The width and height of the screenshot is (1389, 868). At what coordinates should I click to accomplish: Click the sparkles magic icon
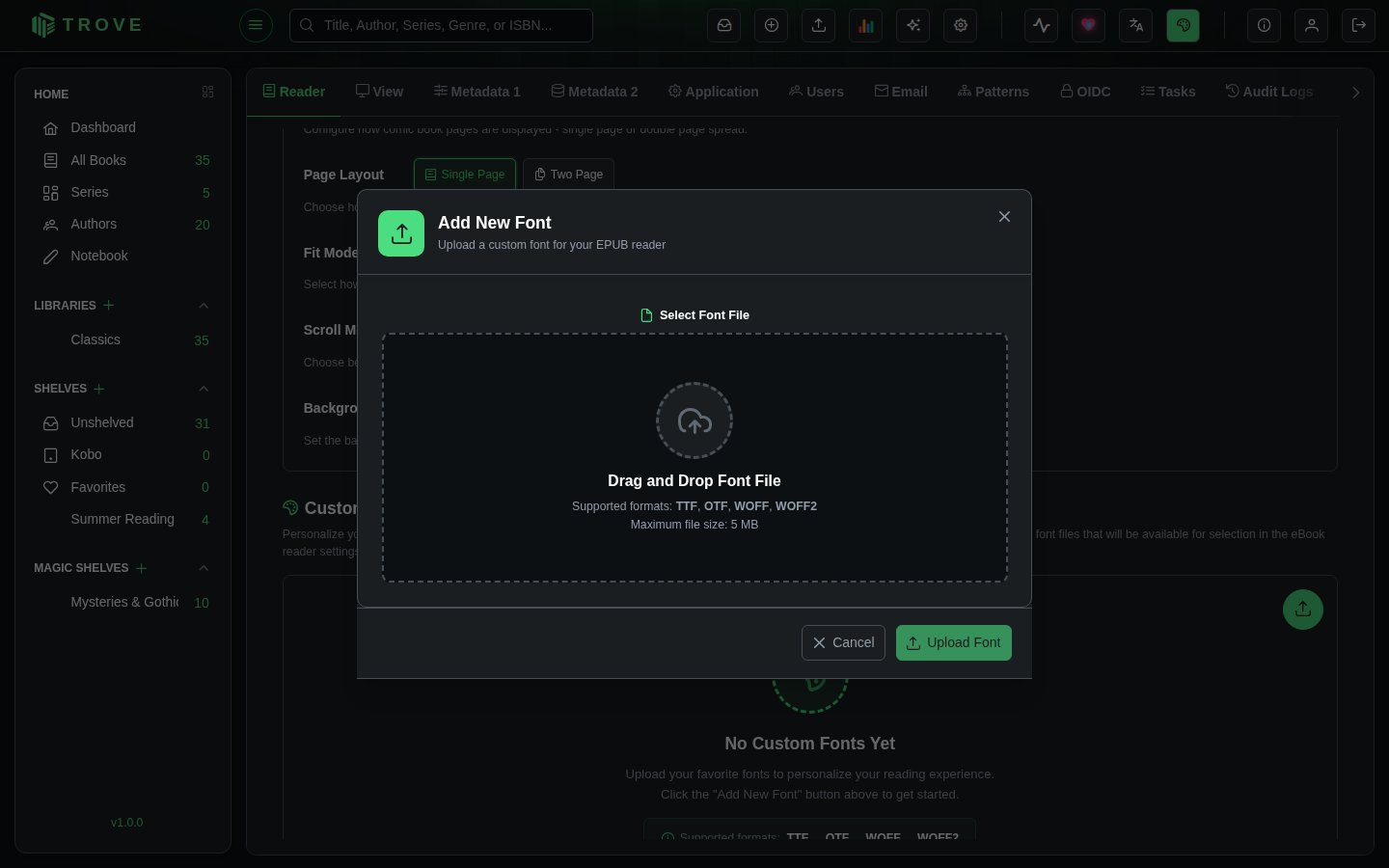coord(913,25)
